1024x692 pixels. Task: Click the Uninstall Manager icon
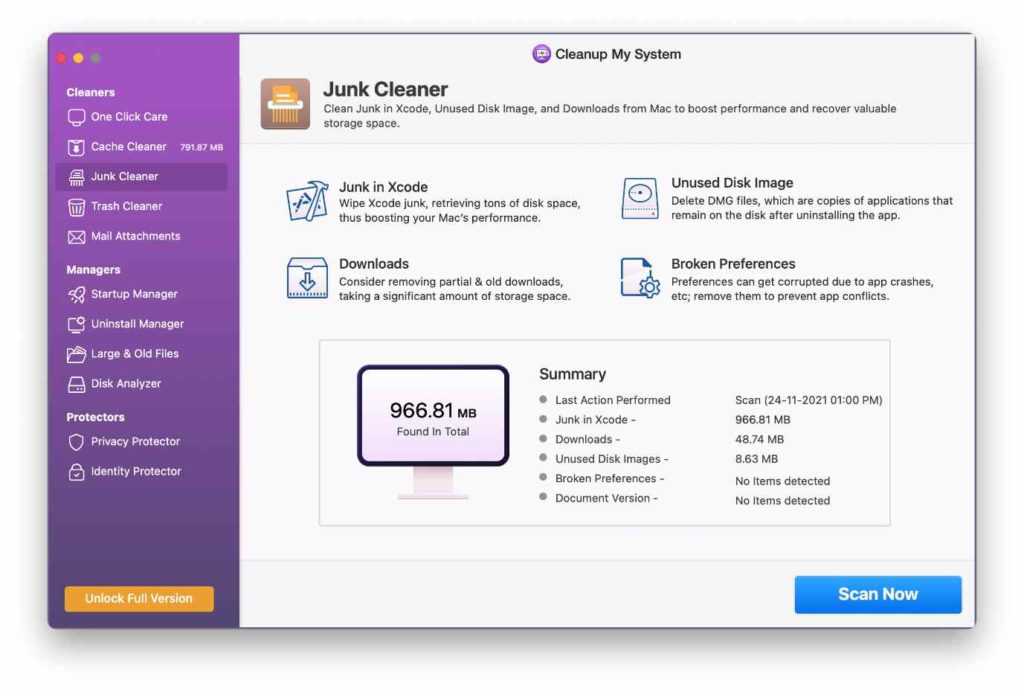(76, 324)
